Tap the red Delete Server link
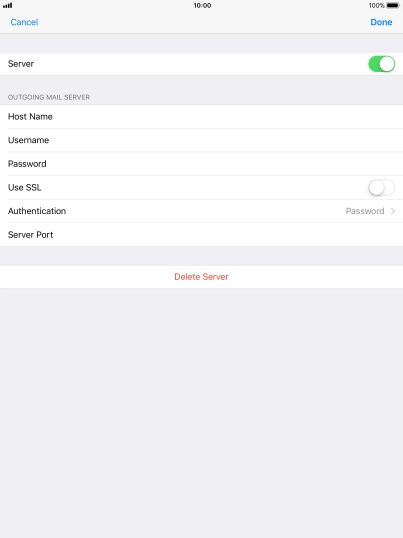The height and width of the screenshot is (538, 403). click(x=201, y=277)
